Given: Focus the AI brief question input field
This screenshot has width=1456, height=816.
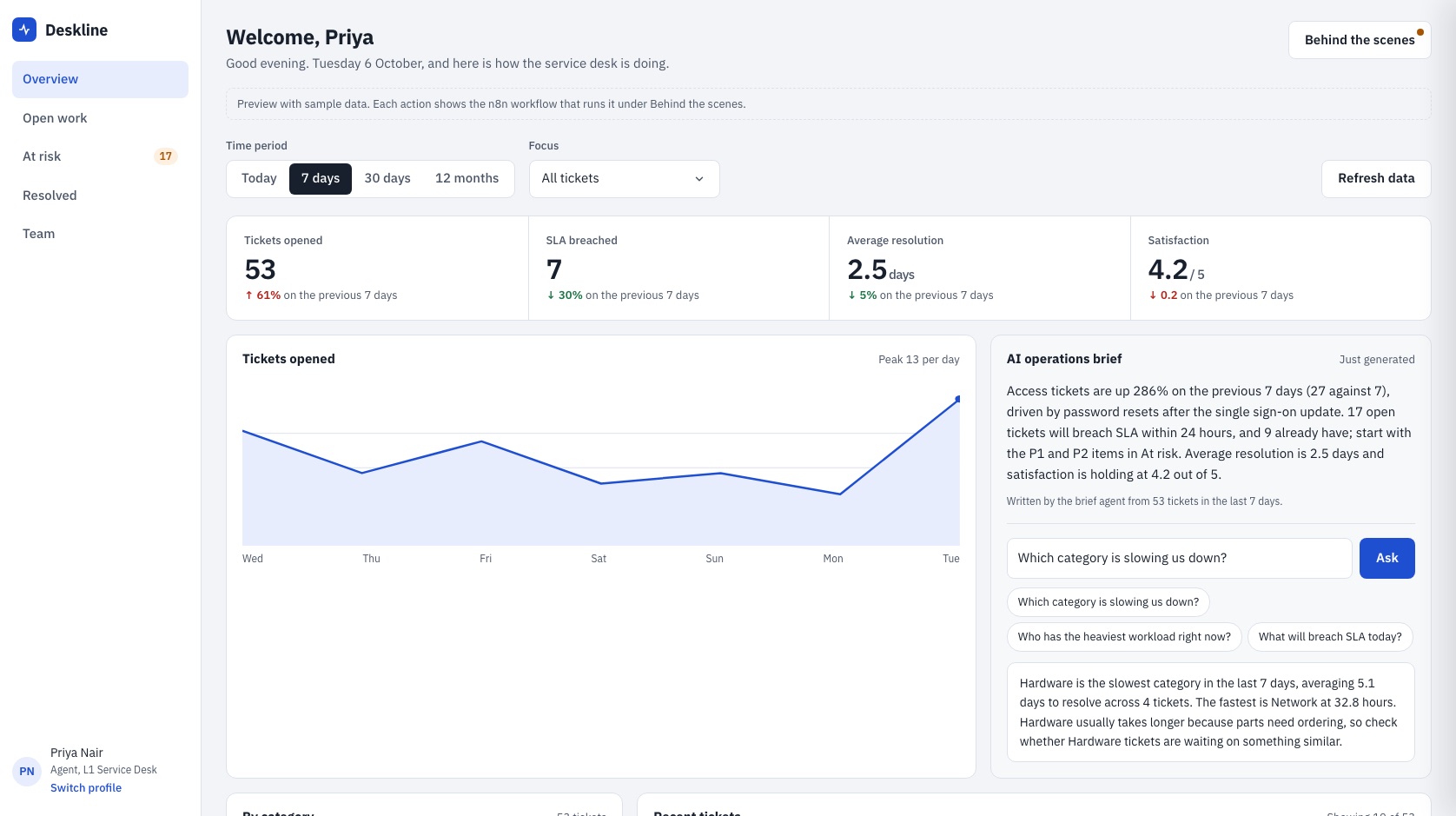Looking at the screenshot, I should [x=1179, y=558].
